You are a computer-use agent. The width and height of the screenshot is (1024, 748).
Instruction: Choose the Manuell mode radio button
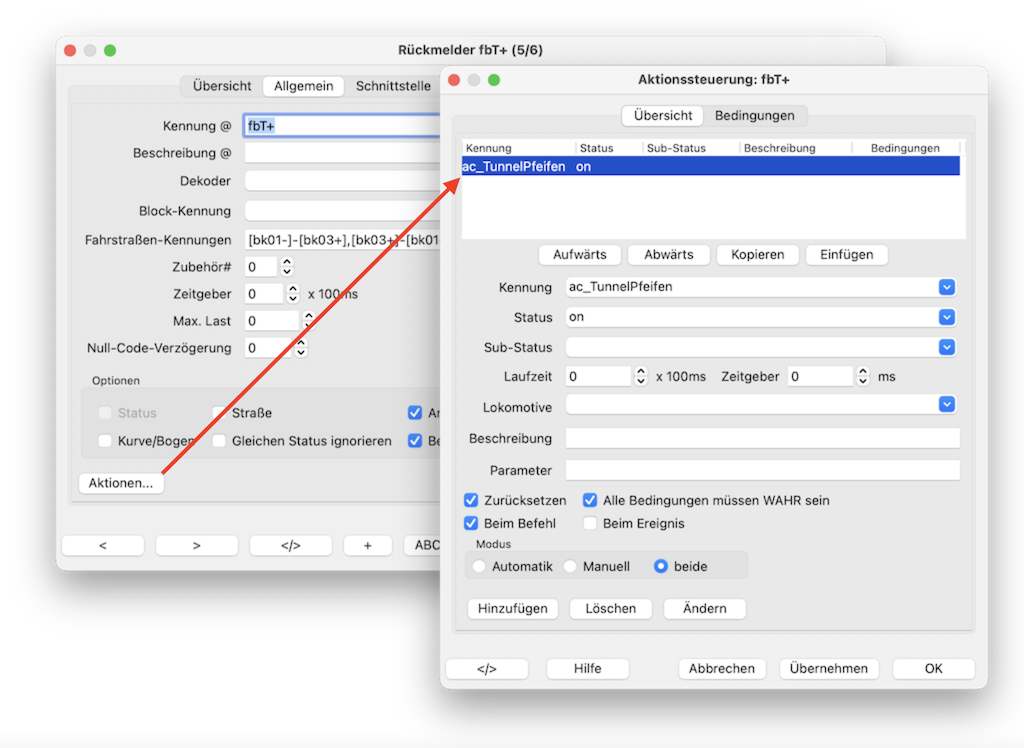pyautogui.click(x=570, y=566)
